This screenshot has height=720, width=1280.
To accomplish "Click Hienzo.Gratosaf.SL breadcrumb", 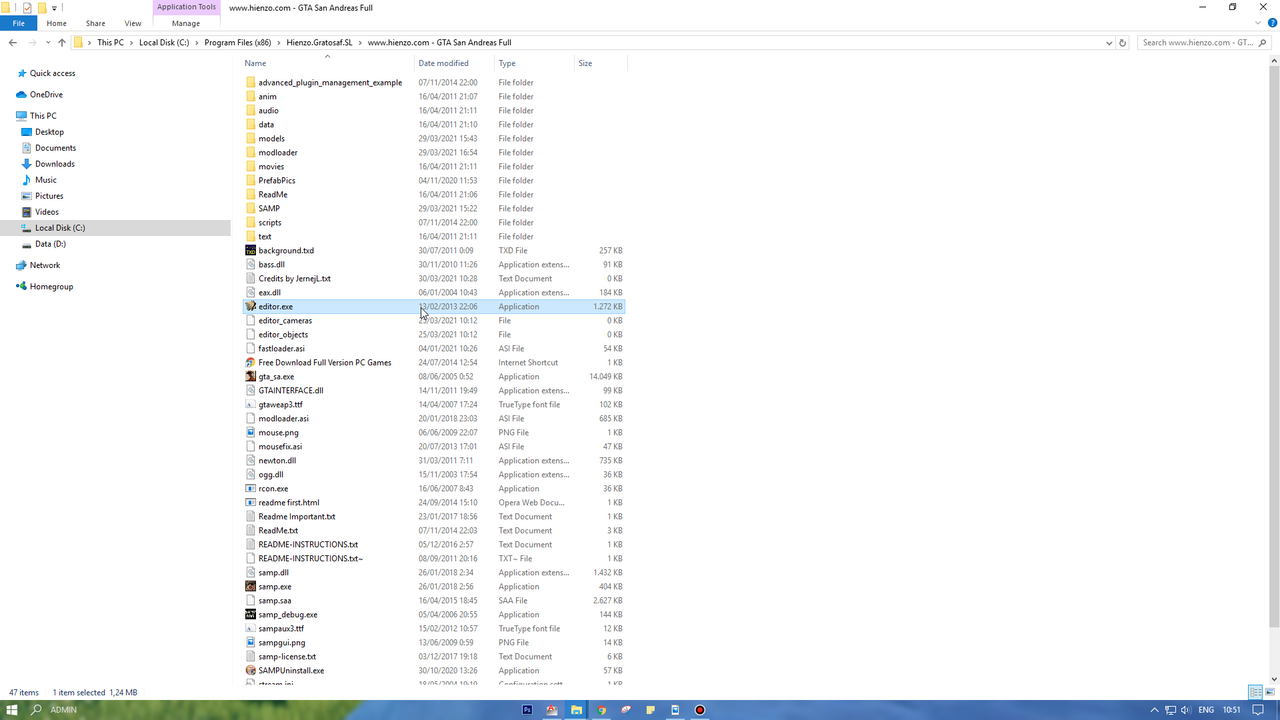I will pos(319,43).
